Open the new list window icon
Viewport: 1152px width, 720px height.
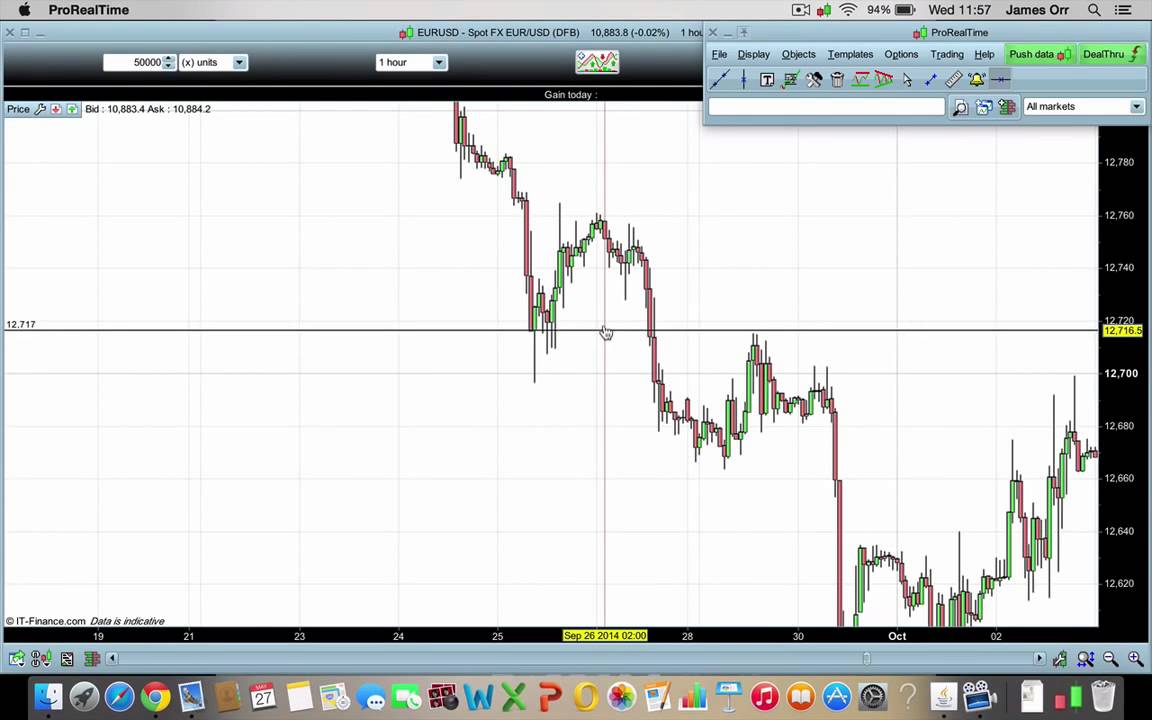(1007, 107)
